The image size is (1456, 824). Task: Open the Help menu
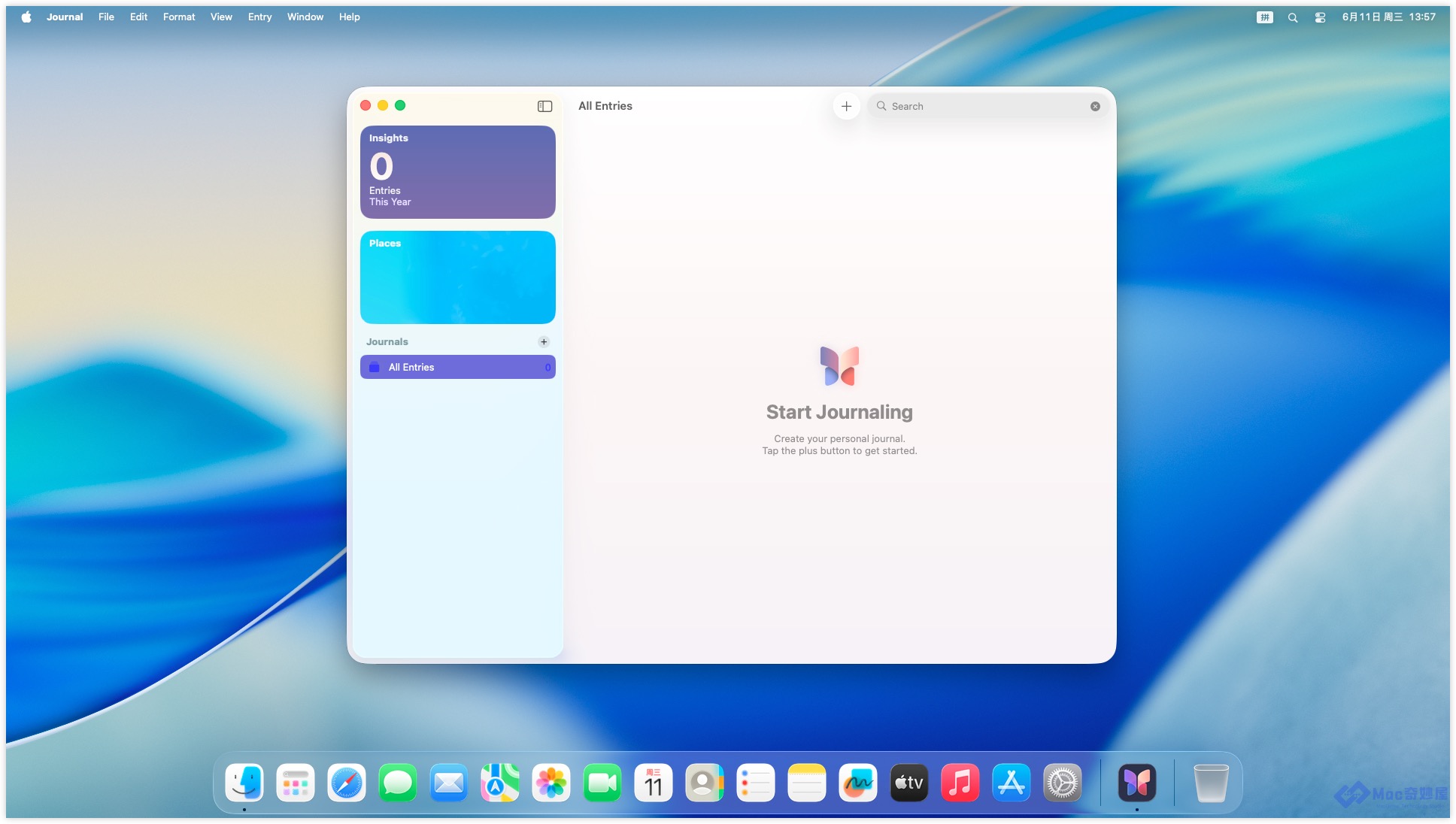point(349,17)
